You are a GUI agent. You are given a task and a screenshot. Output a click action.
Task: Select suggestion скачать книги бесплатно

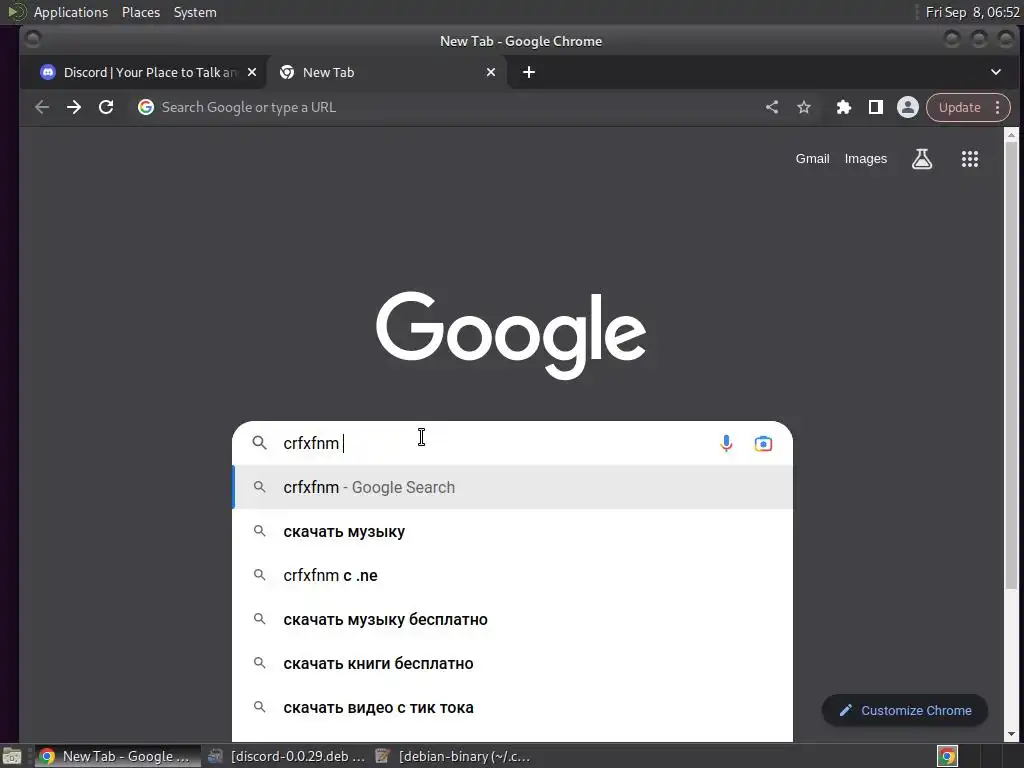click(x=513, y=664)
